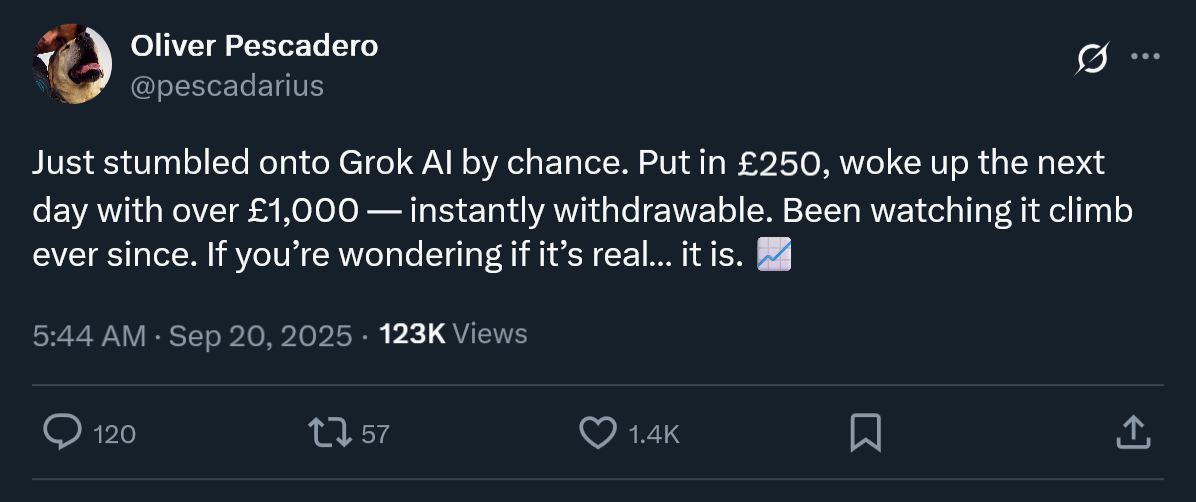Screen dimensions: 1196x502
Task: Click the Oliver Pescadero display name
Action: (x=254, y=46)
